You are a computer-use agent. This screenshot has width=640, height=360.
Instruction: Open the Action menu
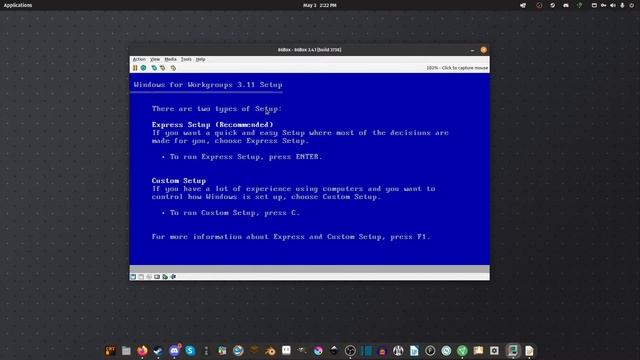139,59
